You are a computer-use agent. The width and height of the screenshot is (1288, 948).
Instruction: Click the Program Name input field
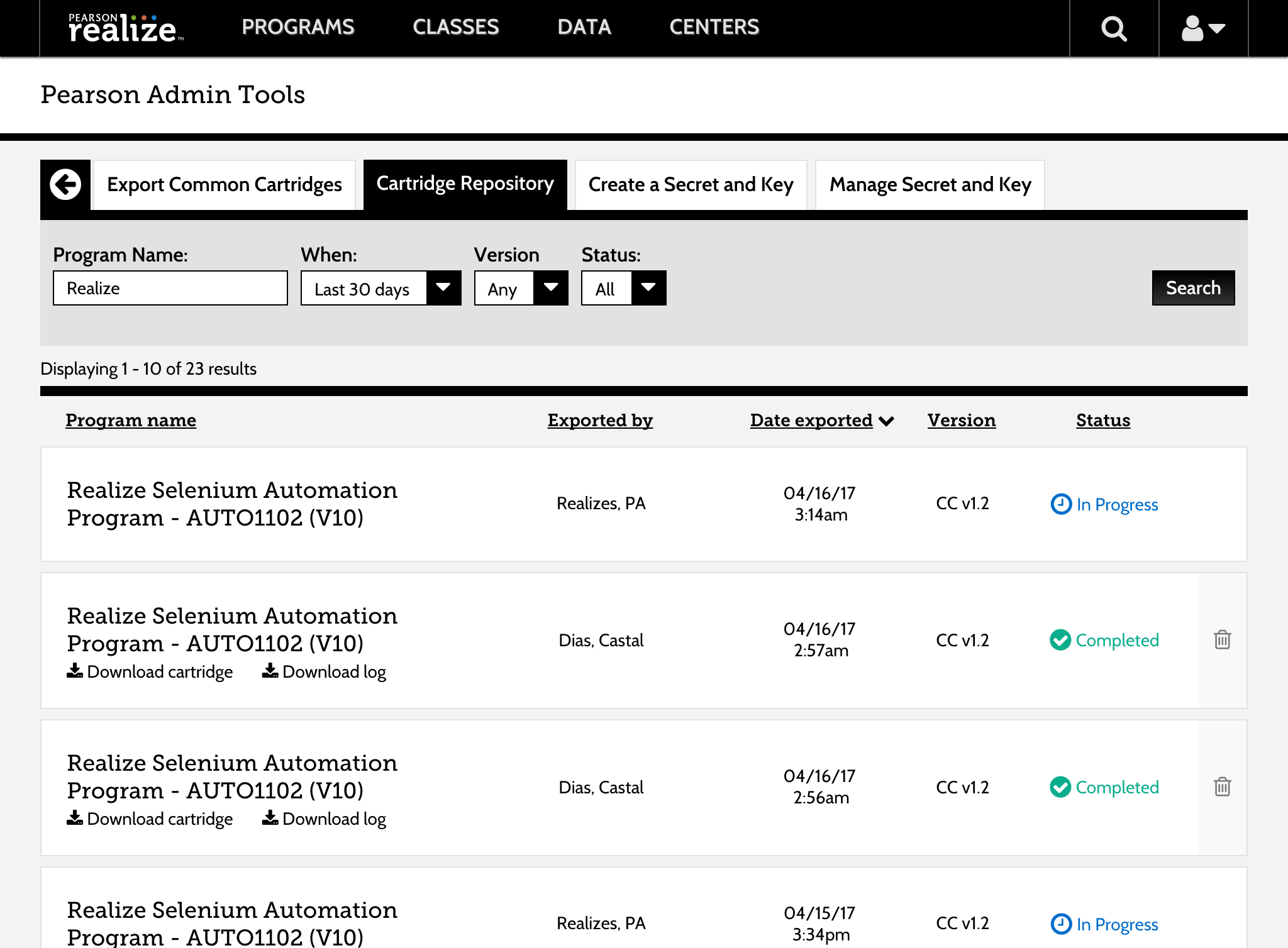(170, 289)
